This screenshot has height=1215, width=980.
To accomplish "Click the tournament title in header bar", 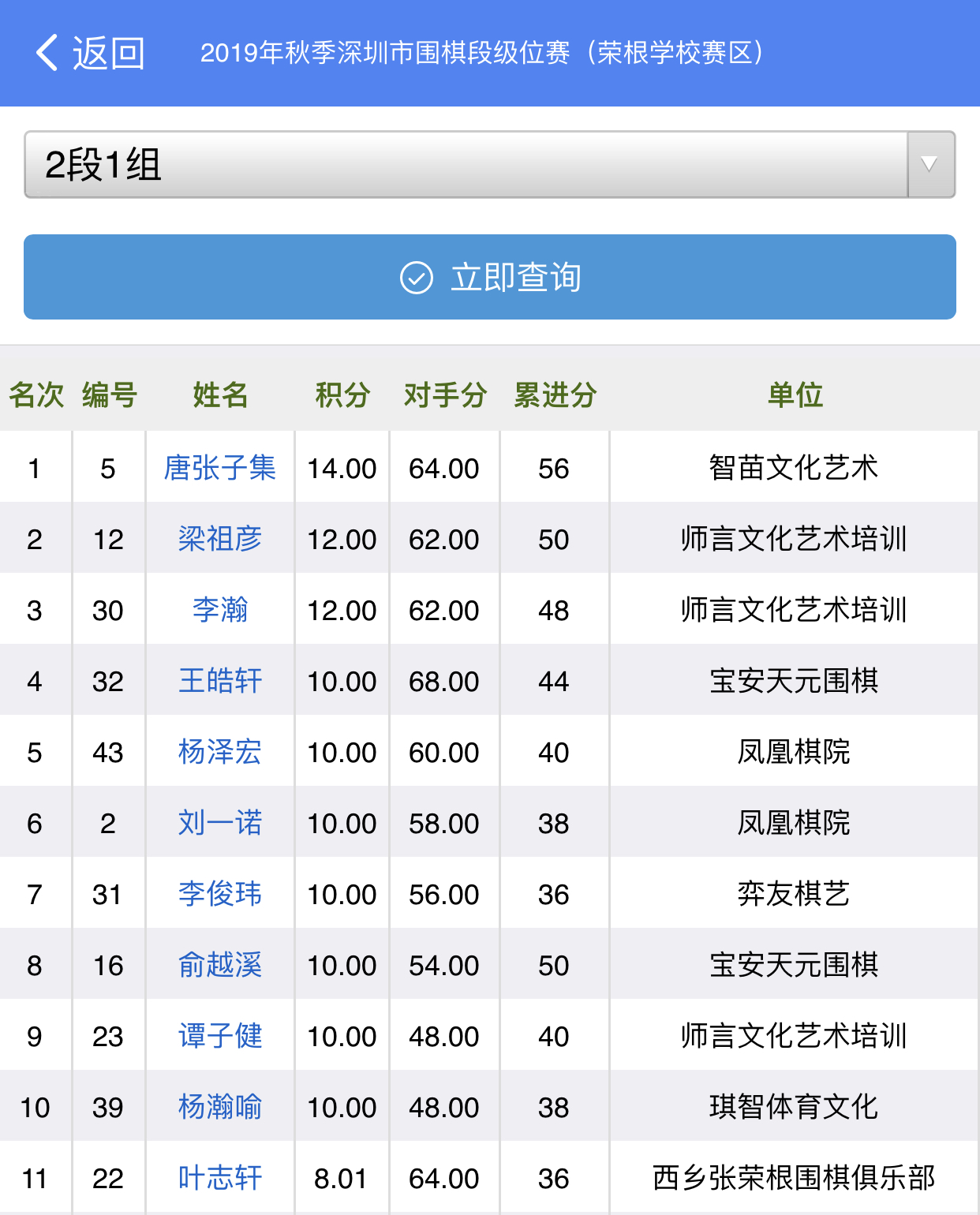I will point(481,53).
